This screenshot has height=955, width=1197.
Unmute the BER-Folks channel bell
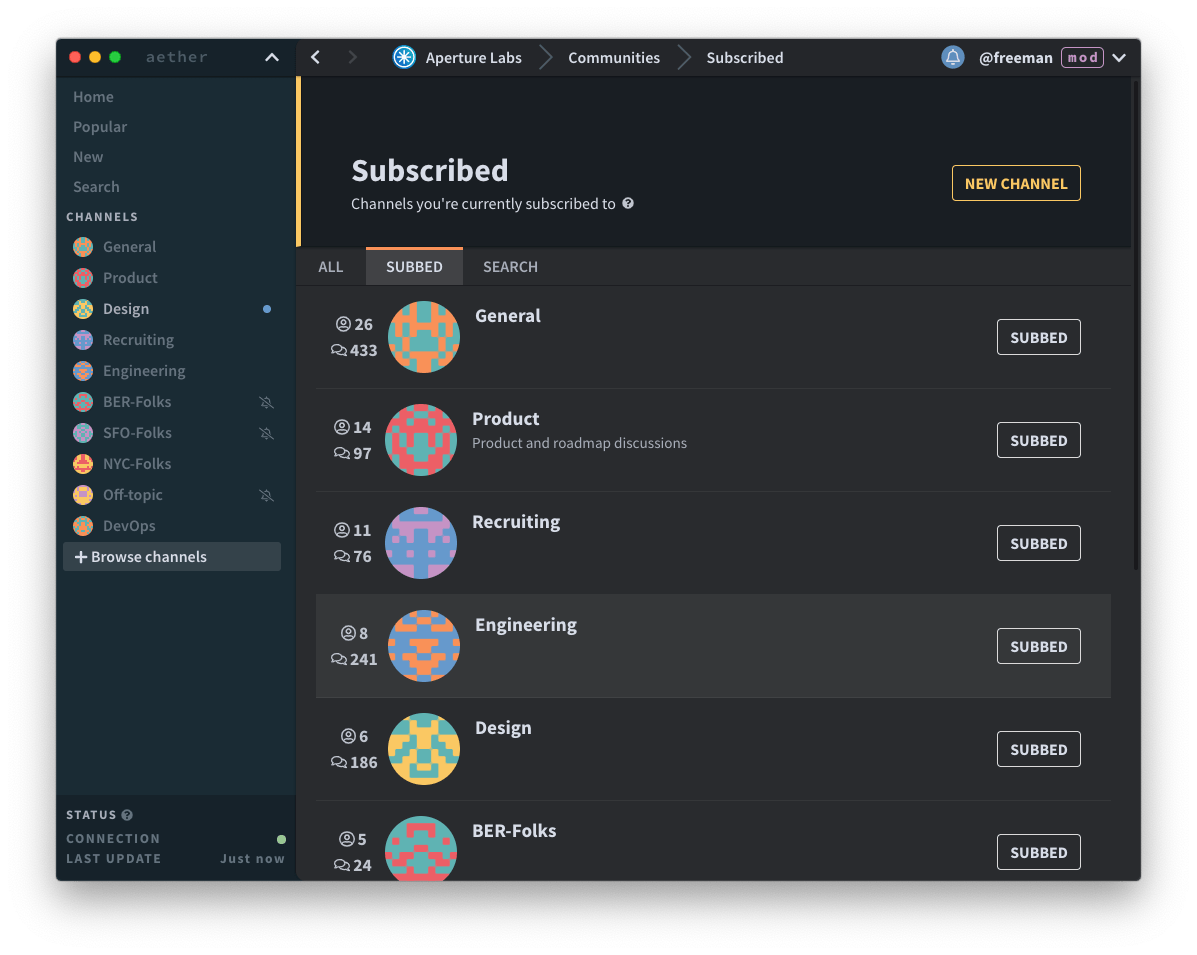tap(266, 402)
